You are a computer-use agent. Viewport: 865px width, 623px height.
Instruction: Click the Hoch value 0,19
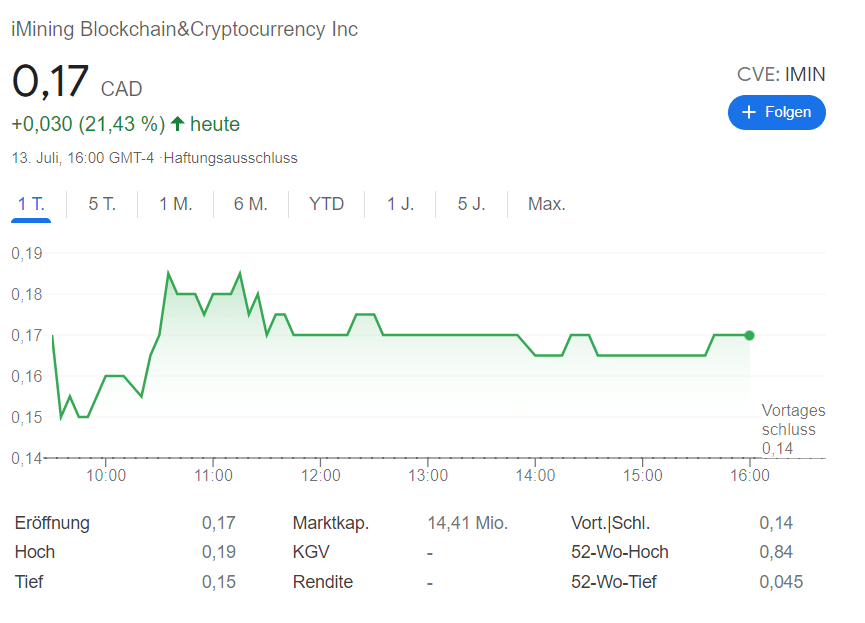pyautogui.click(x=218, y=552)
